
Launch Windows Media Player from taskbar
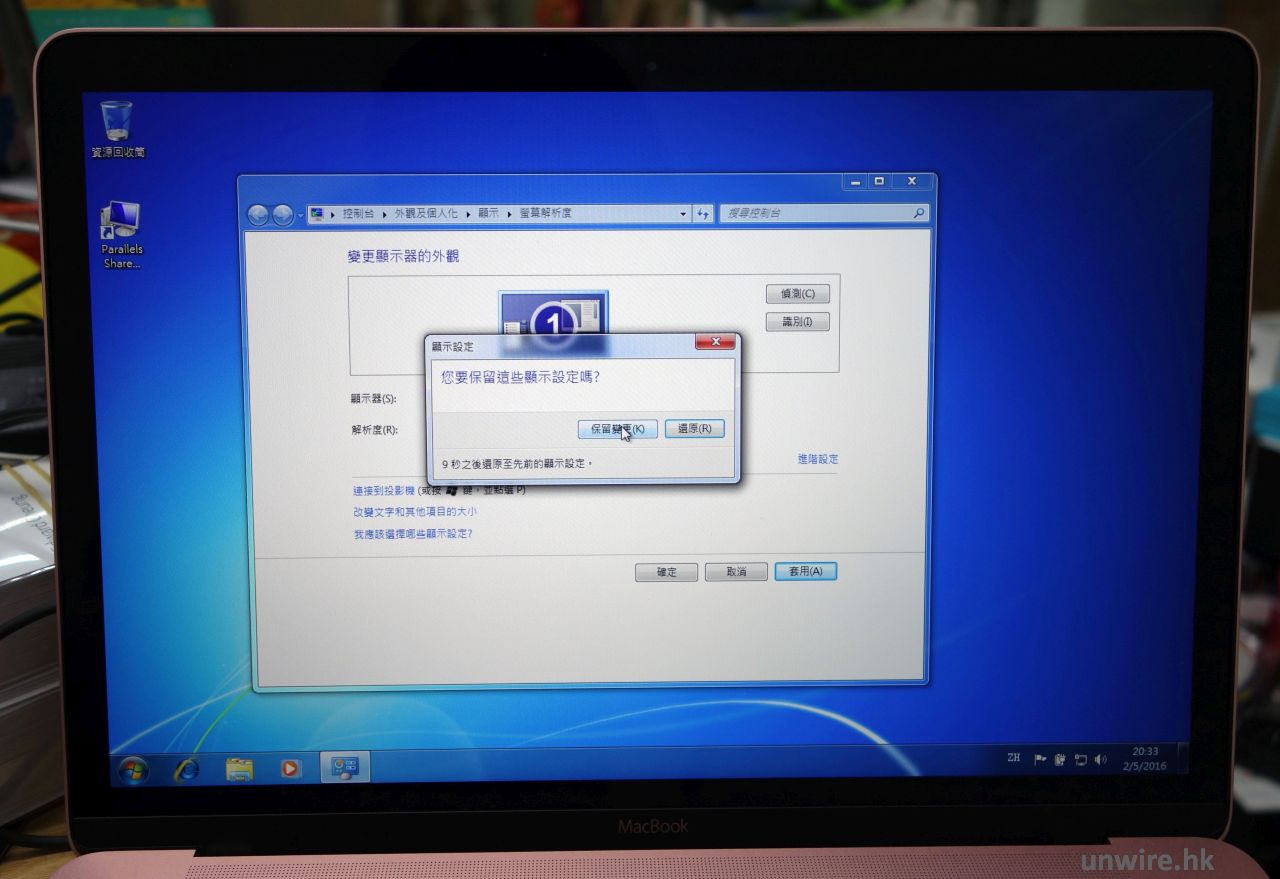pos(290,769)
